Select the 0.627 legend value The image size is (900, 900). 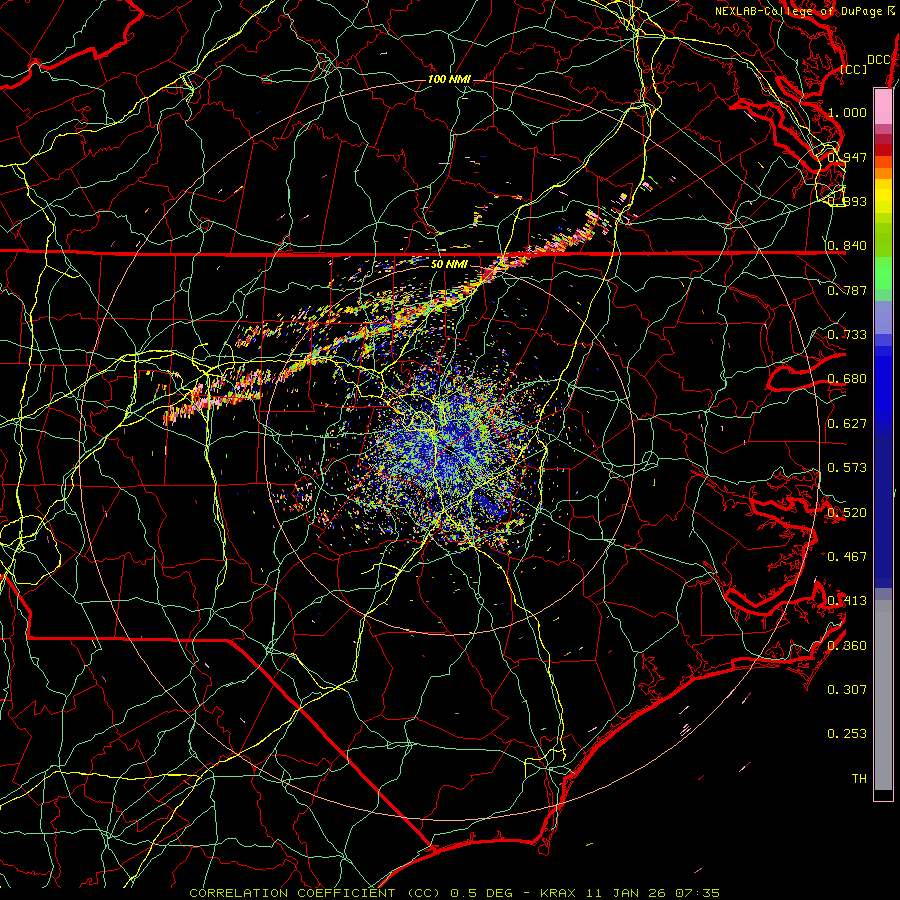click(847, 423)
